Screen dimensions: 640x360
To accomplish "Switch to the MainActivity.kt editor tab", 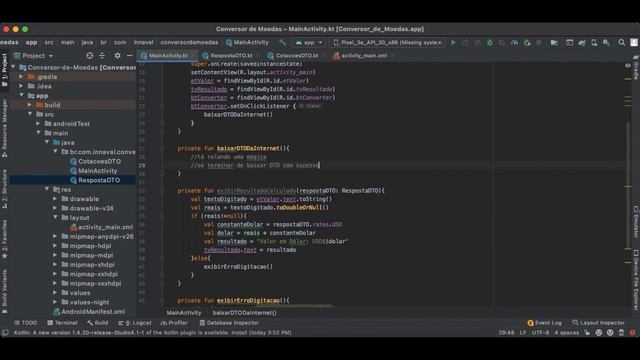I will 167,56.
